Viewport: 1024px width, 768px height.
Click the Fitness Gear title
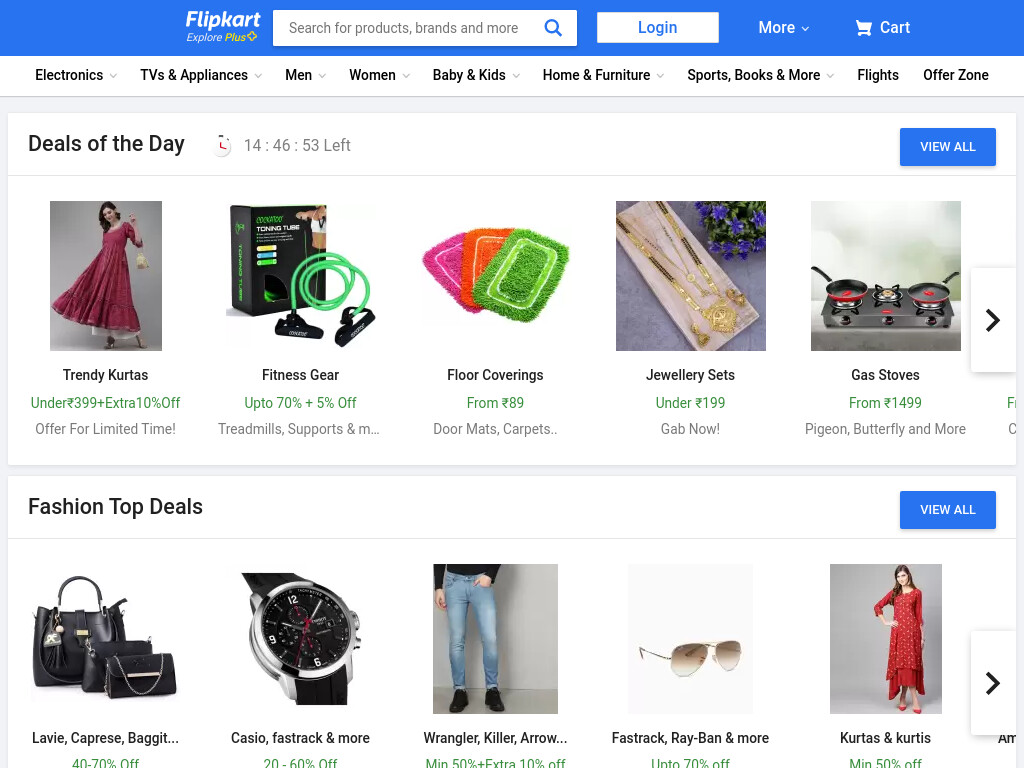pos(300,375)
